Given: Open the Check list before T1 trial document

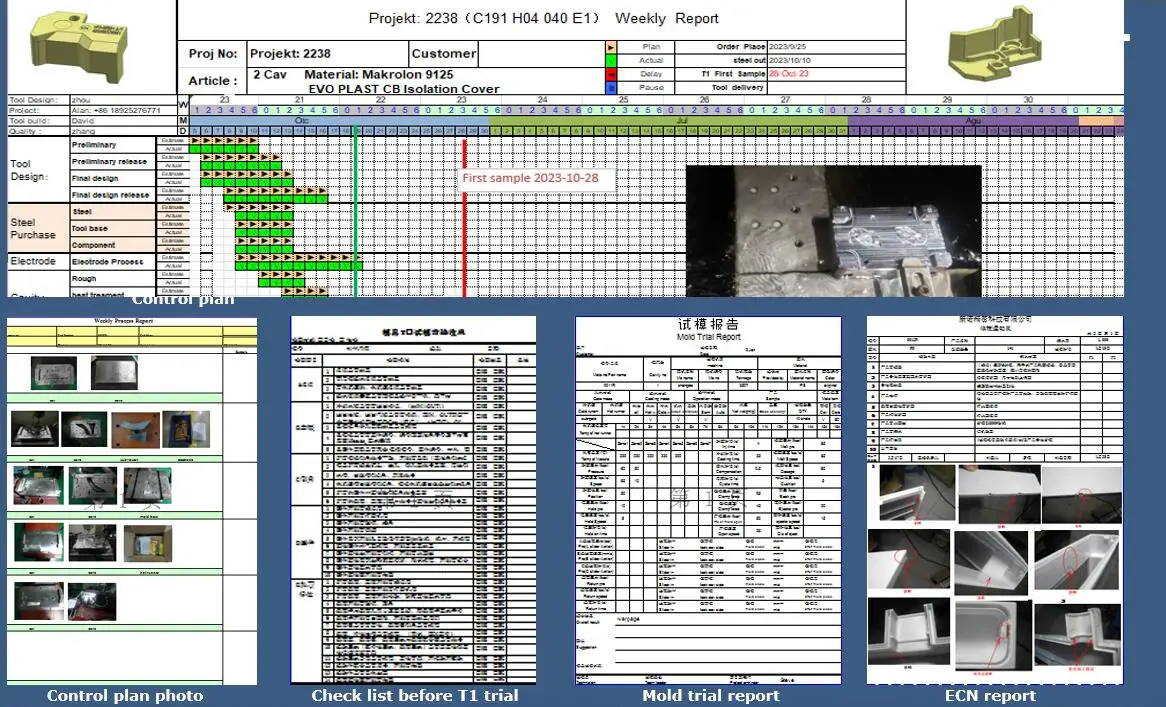Looking at the screenshot, I should click(413, 500).
